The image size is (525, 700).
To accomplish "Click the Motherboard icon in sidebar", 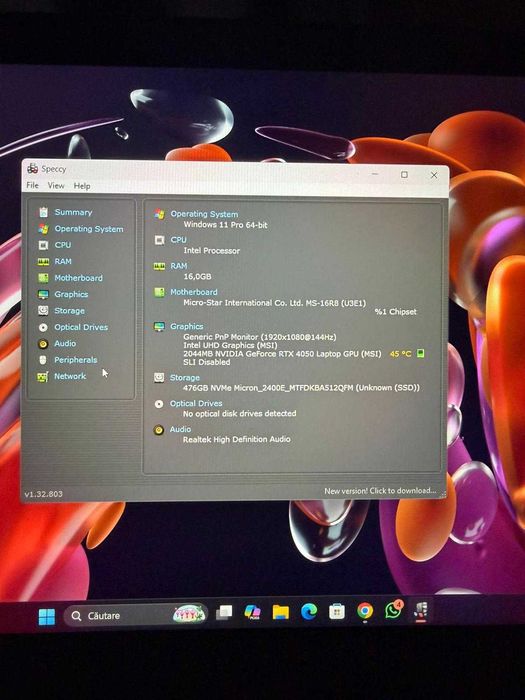I will pyautogui.click(x=43, y=278).
